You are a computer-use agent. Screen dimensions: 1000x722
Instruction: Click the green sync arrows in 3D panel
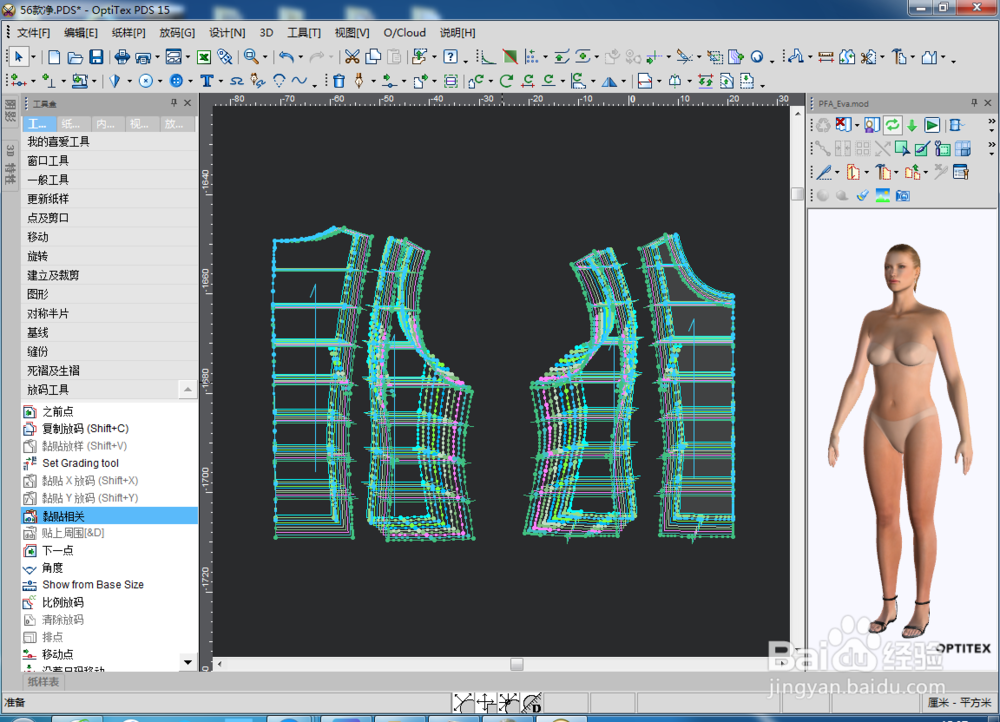892,125
